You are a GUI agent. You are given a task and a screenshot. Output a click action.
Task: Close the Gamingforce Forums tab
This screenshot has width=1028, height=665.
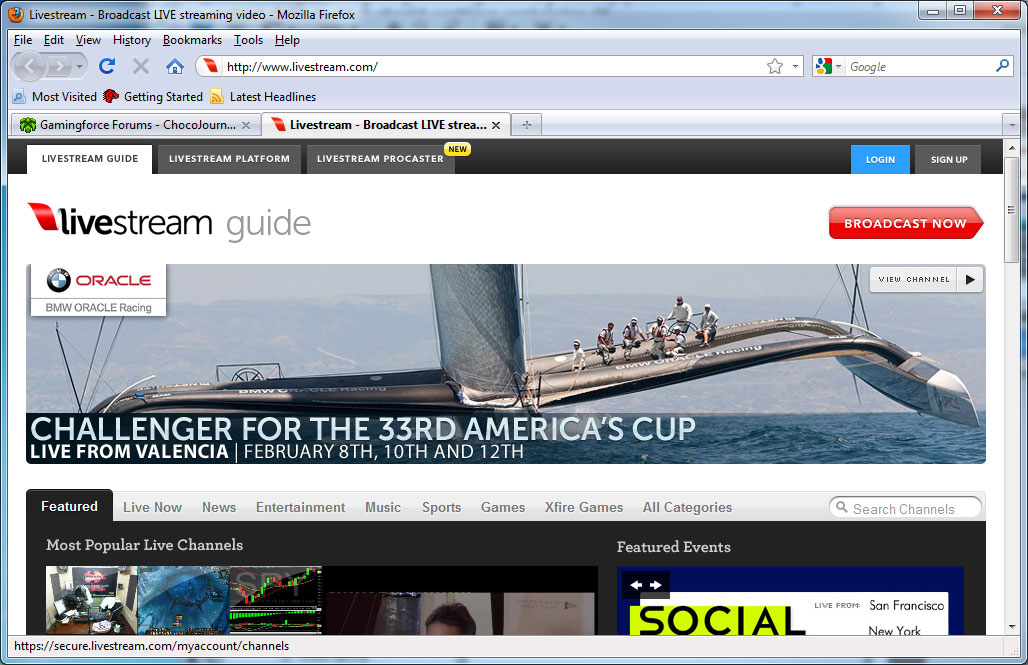click(x=246, y=125)
